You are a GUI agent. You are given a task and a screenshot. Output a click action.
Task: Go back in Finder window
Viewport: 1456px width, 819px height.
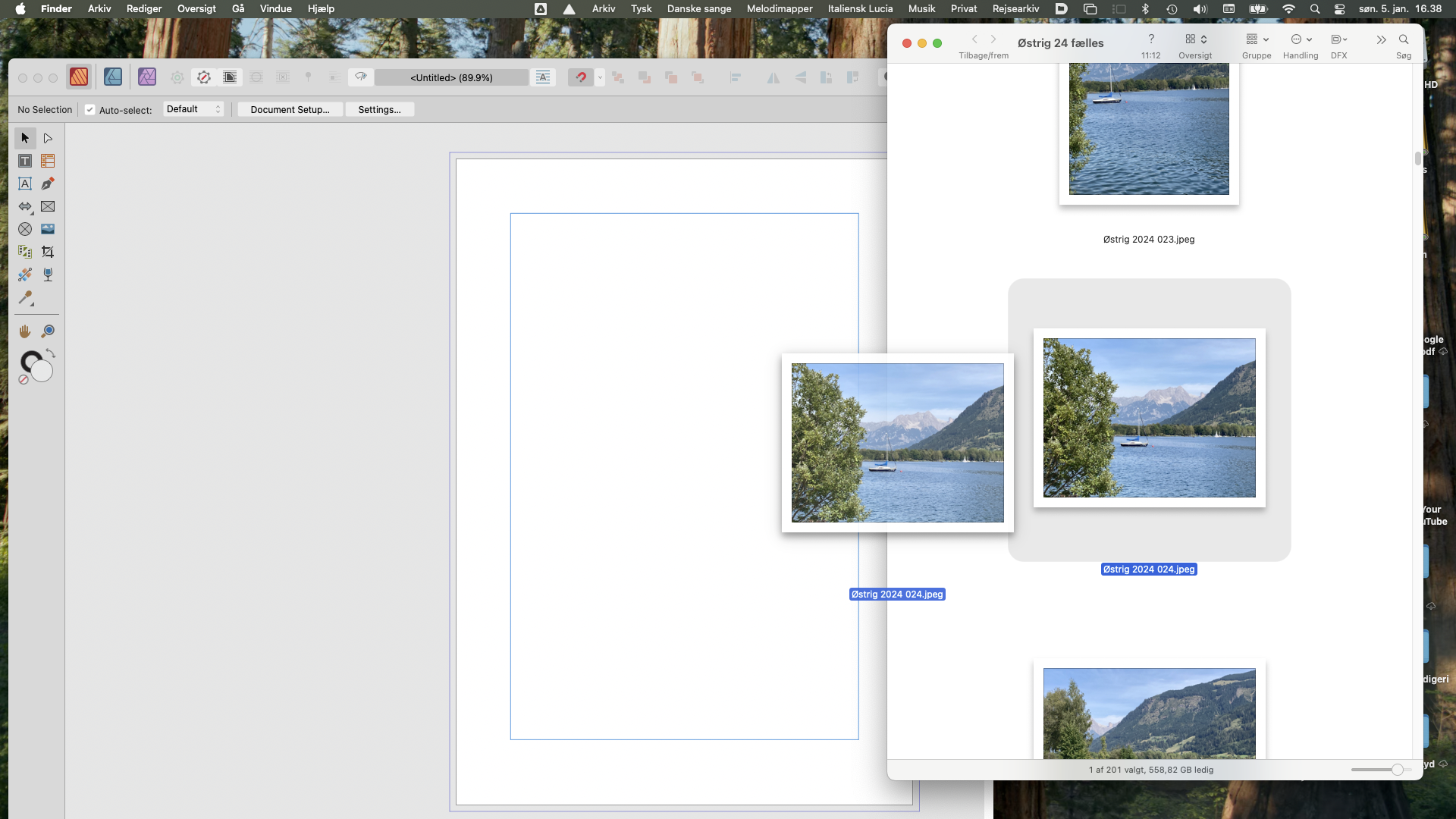[x=974, y=39]
